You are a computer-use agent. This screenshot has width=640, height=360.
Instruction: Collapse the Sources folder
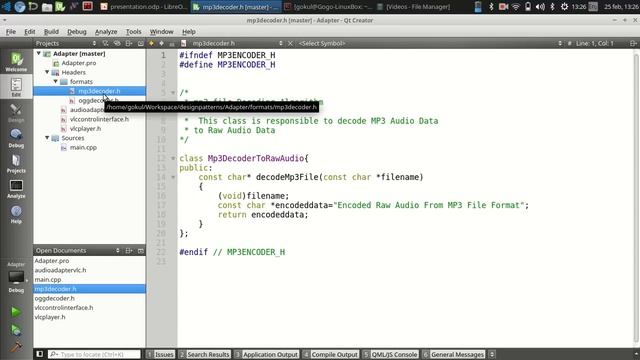(x=47, y=138)
